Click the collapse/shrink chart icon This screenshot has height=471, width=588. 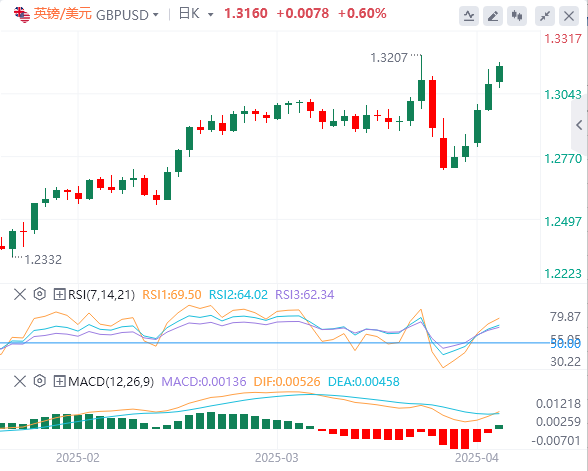click(x=545, y=16)
